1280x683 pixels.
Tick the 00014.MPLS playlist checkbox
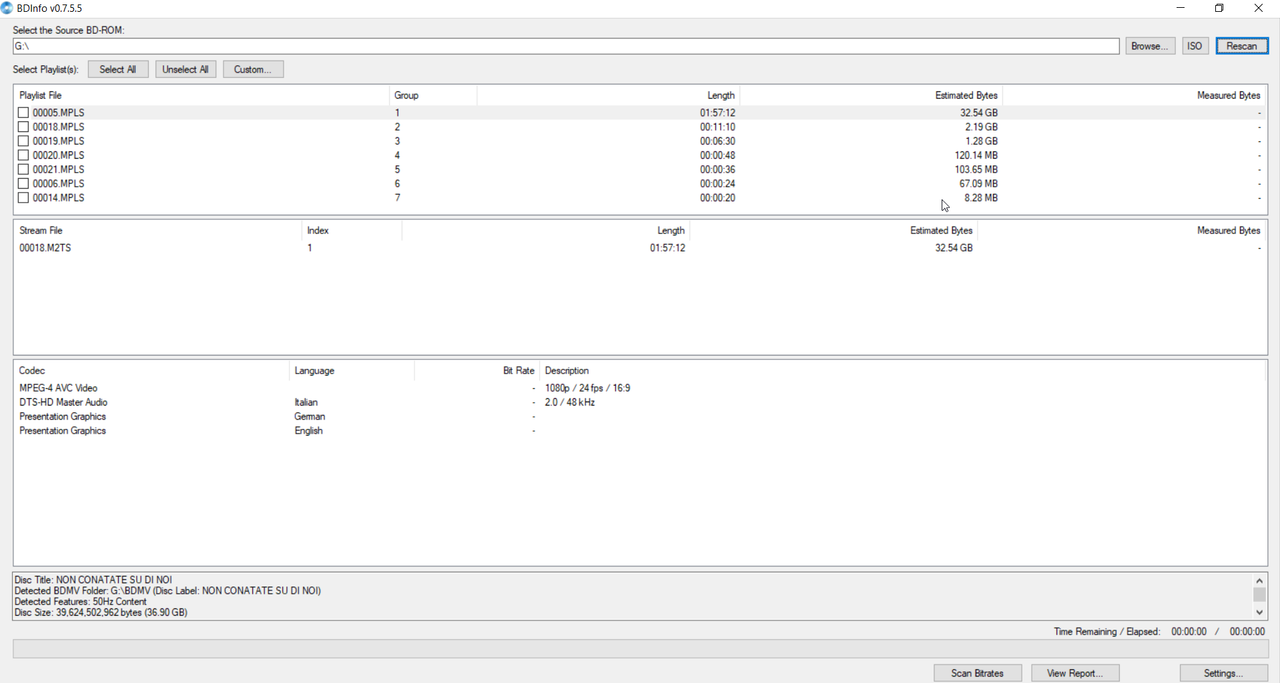[x=23, y=198]
